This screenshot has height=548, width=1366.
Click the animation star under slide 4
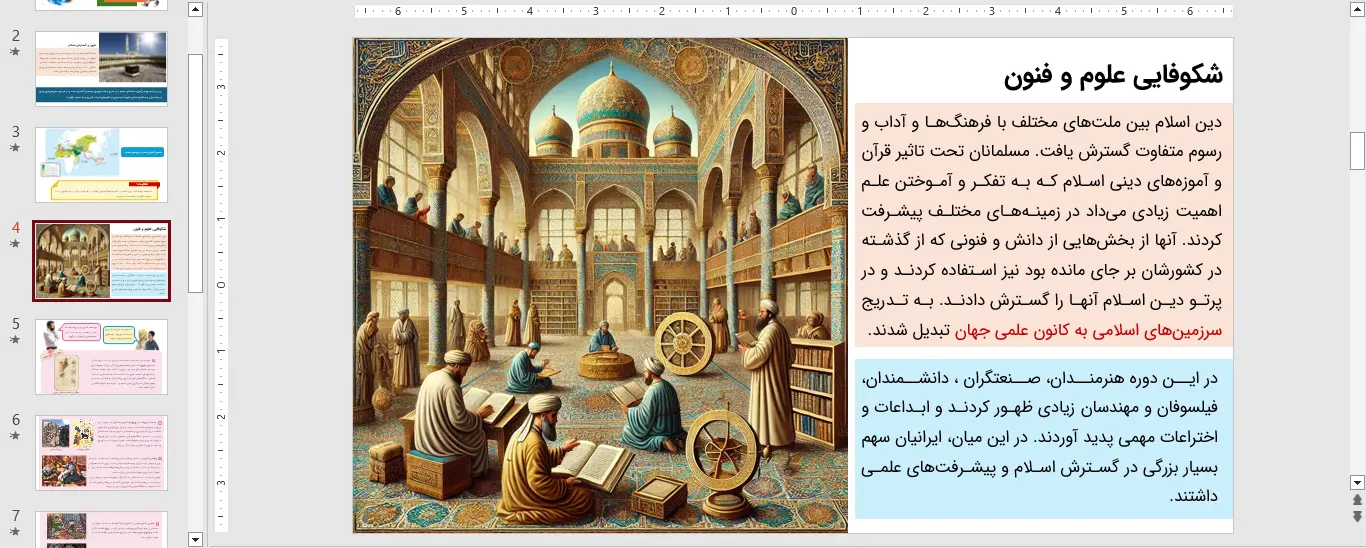click(x=15, y=244)
